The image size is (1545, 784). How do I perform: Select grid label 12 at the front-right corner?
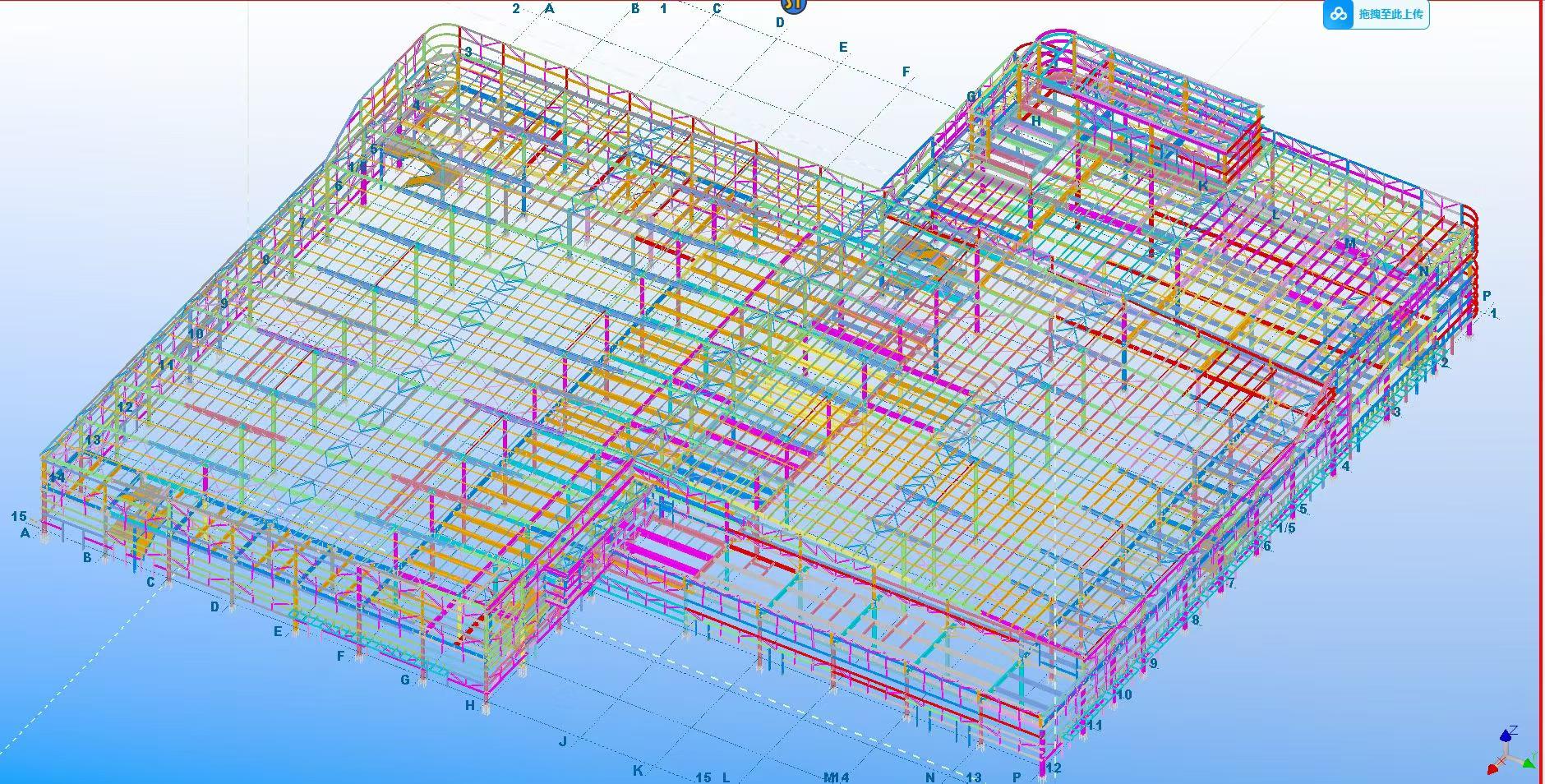pyautogui.click(x=1054, y=768)
